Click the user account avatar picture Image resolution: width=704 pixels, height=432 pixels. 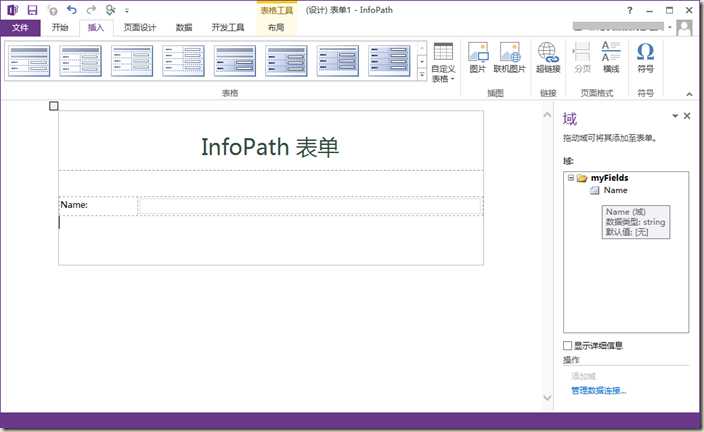coord(684,28)
